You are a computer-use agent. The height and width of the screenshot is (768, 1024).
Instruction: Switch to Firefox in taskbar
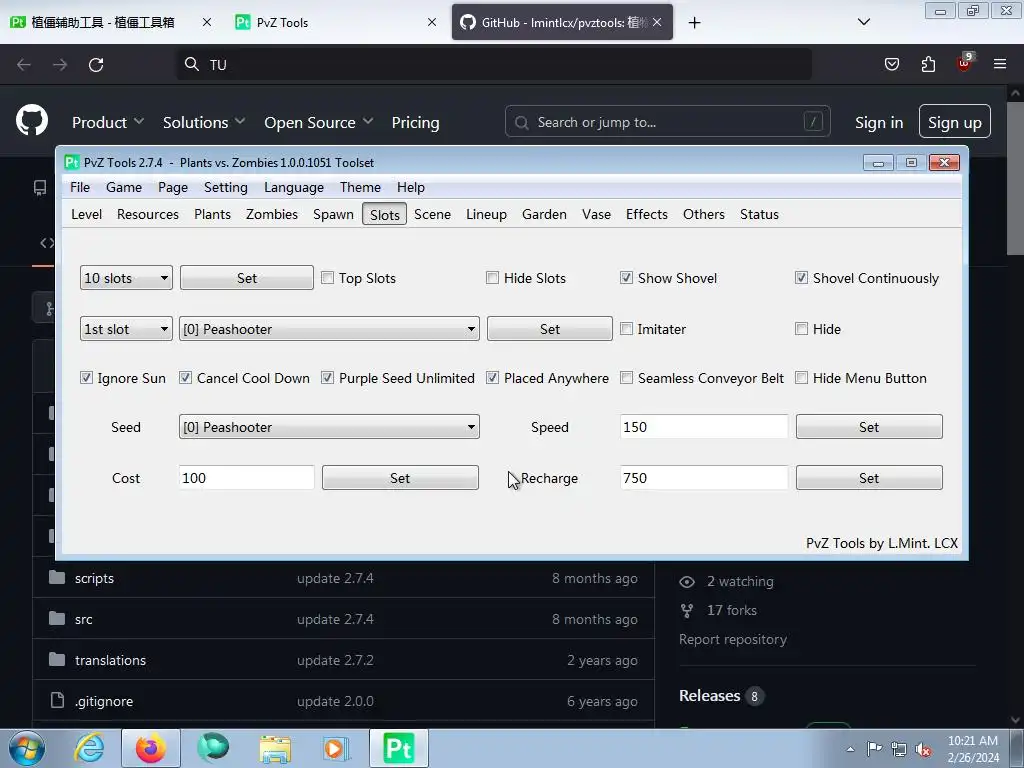[x=151, y=748]
